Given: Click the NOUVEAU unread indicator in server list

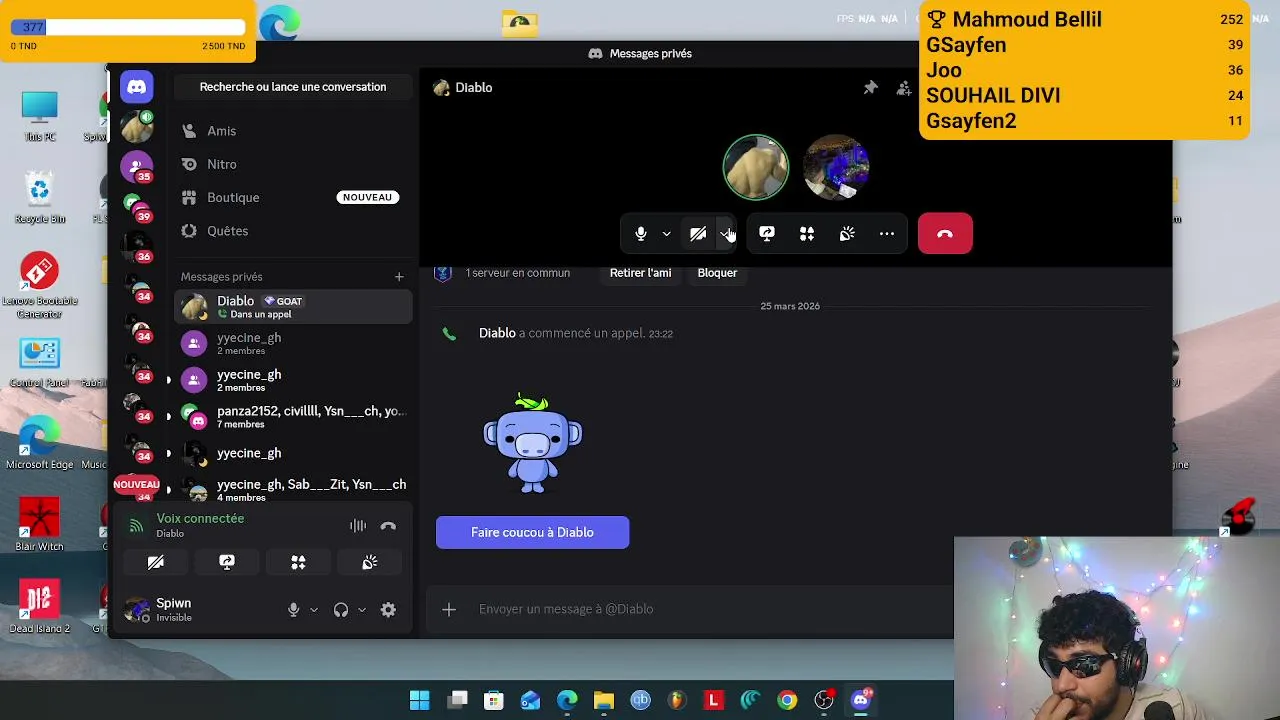Looking at the screenshot, I should tap(136, 484).
